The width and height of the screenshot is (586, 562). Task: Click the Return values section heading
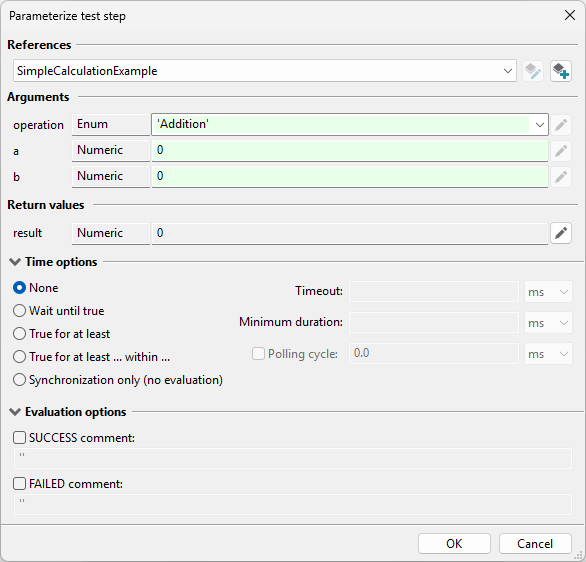coord(46,205)
